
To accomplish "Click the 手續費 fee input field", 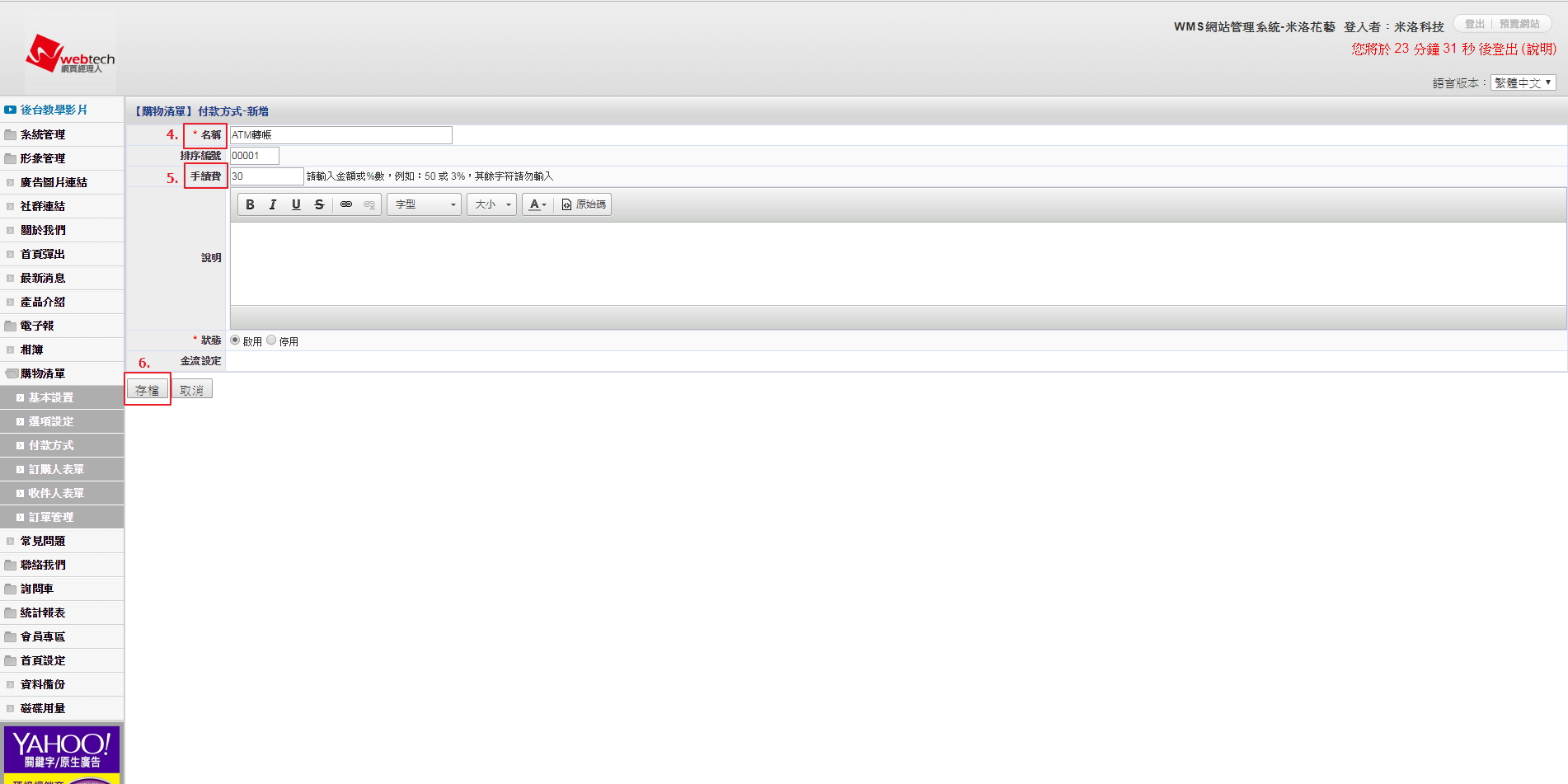I will 266,176.
